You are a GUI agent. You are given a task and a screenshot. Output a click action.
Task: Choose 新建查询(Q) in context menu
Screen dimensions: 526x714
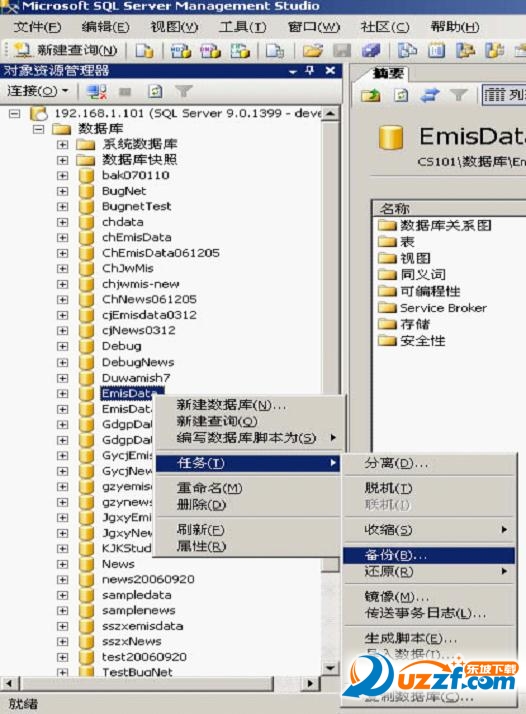[248, 421]
